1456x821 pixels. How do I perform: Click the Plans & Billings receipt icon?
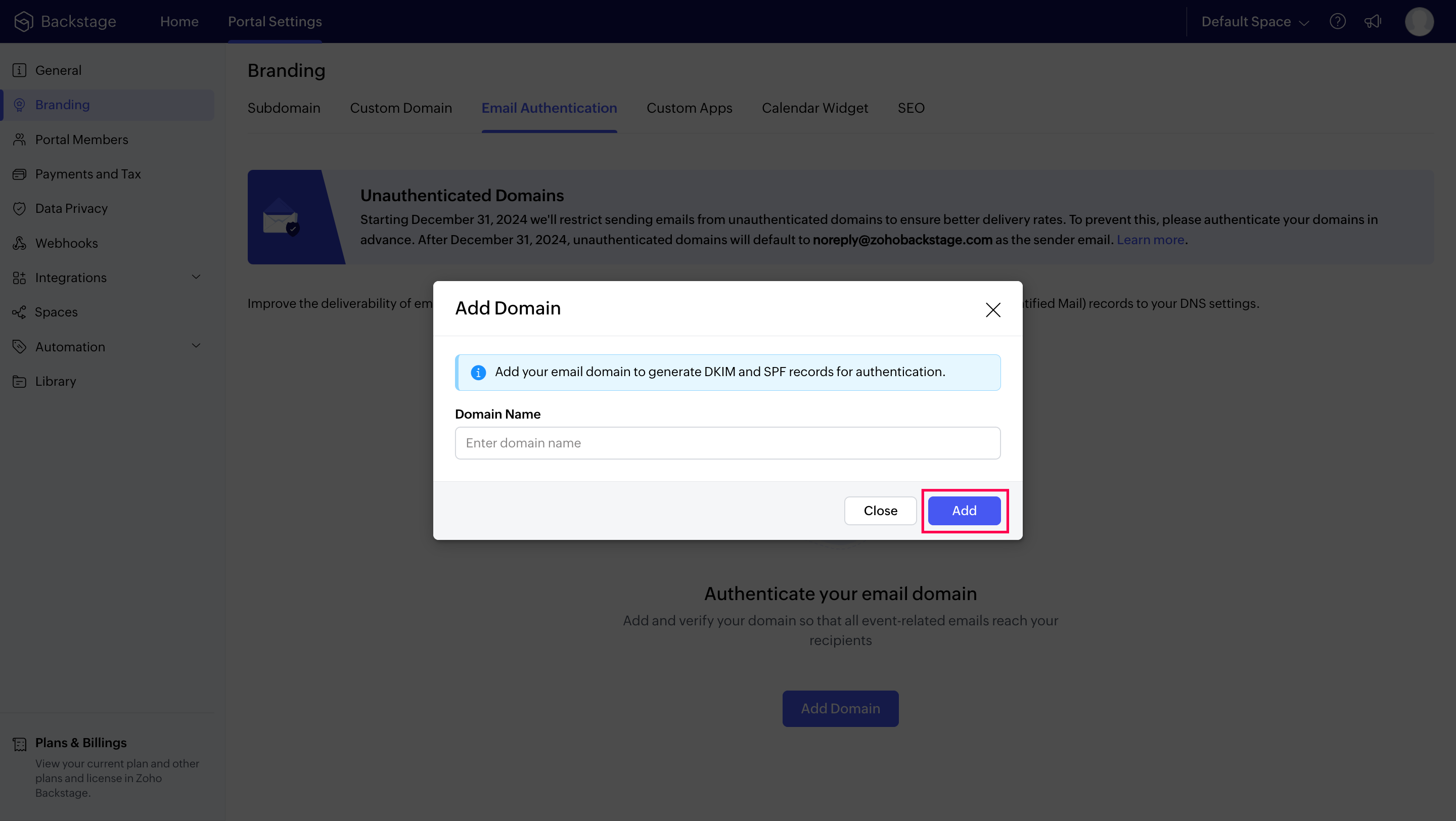tap(19, 744)
